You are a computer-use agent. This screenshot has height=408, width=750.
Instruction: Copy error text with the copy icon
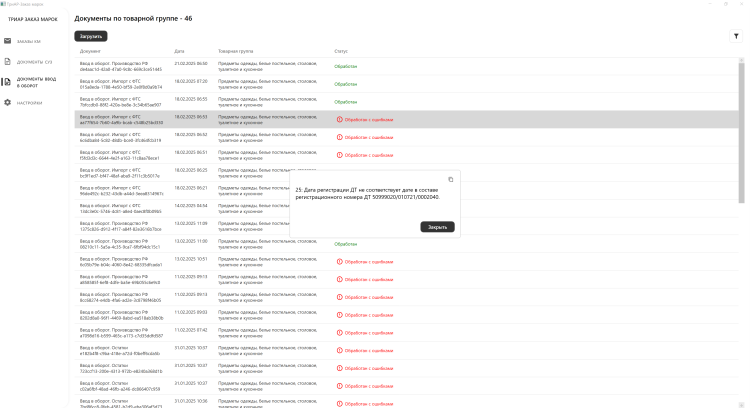click(x=451, y=179)
